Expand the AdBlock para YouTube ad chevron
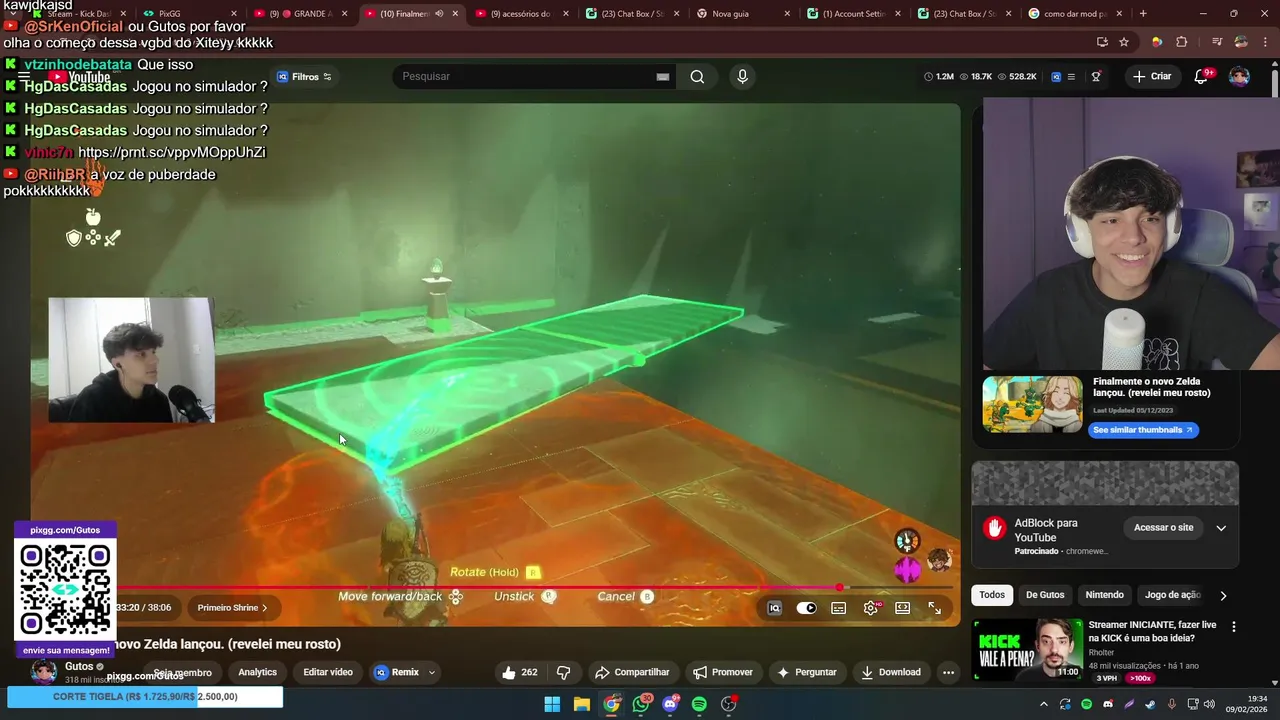The image size is (1280, 720). (x=1221, y=528)
